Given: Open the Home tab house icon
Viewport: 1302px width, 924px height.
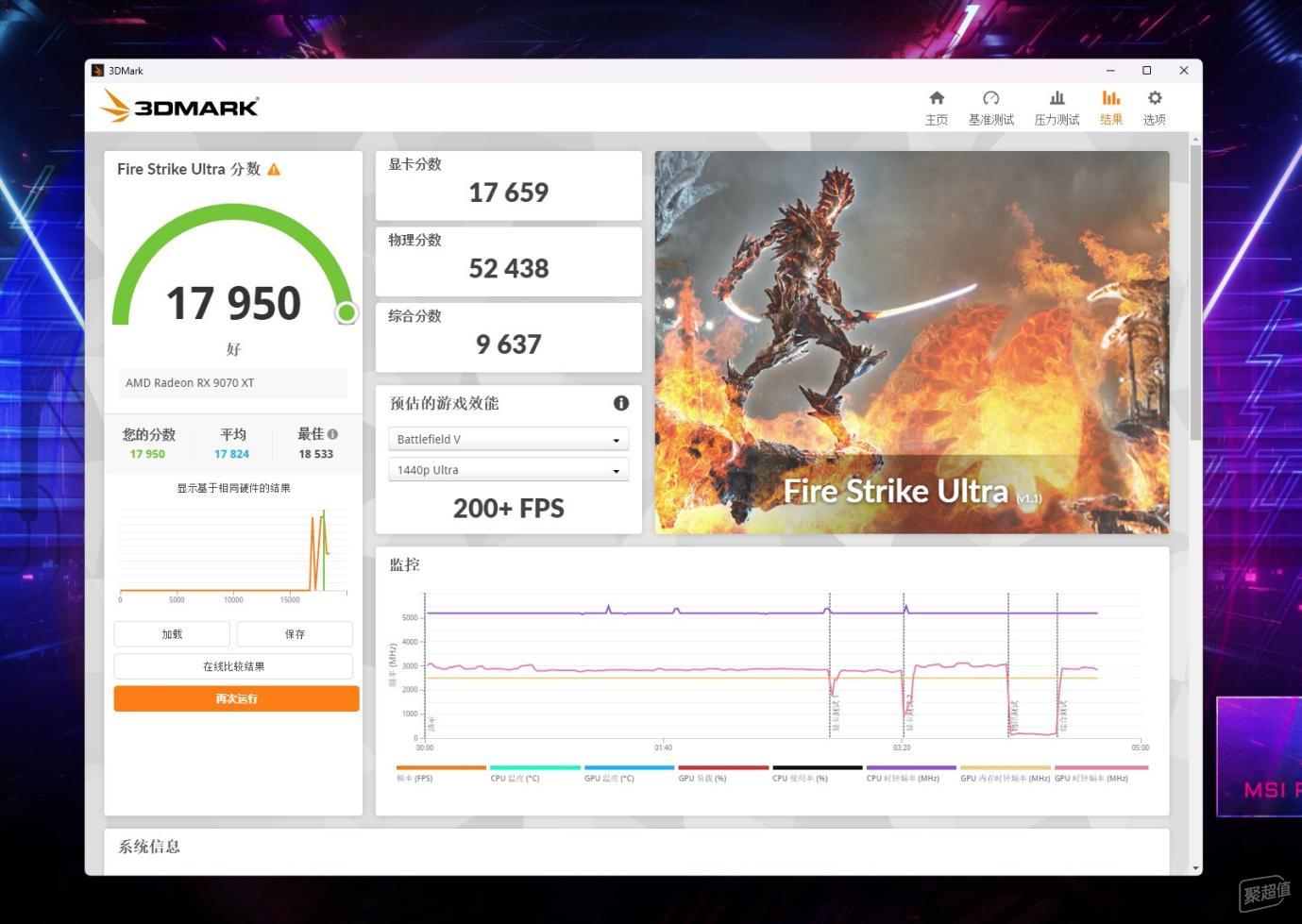Looking at the screenshot, I should [x=937, y=98].
